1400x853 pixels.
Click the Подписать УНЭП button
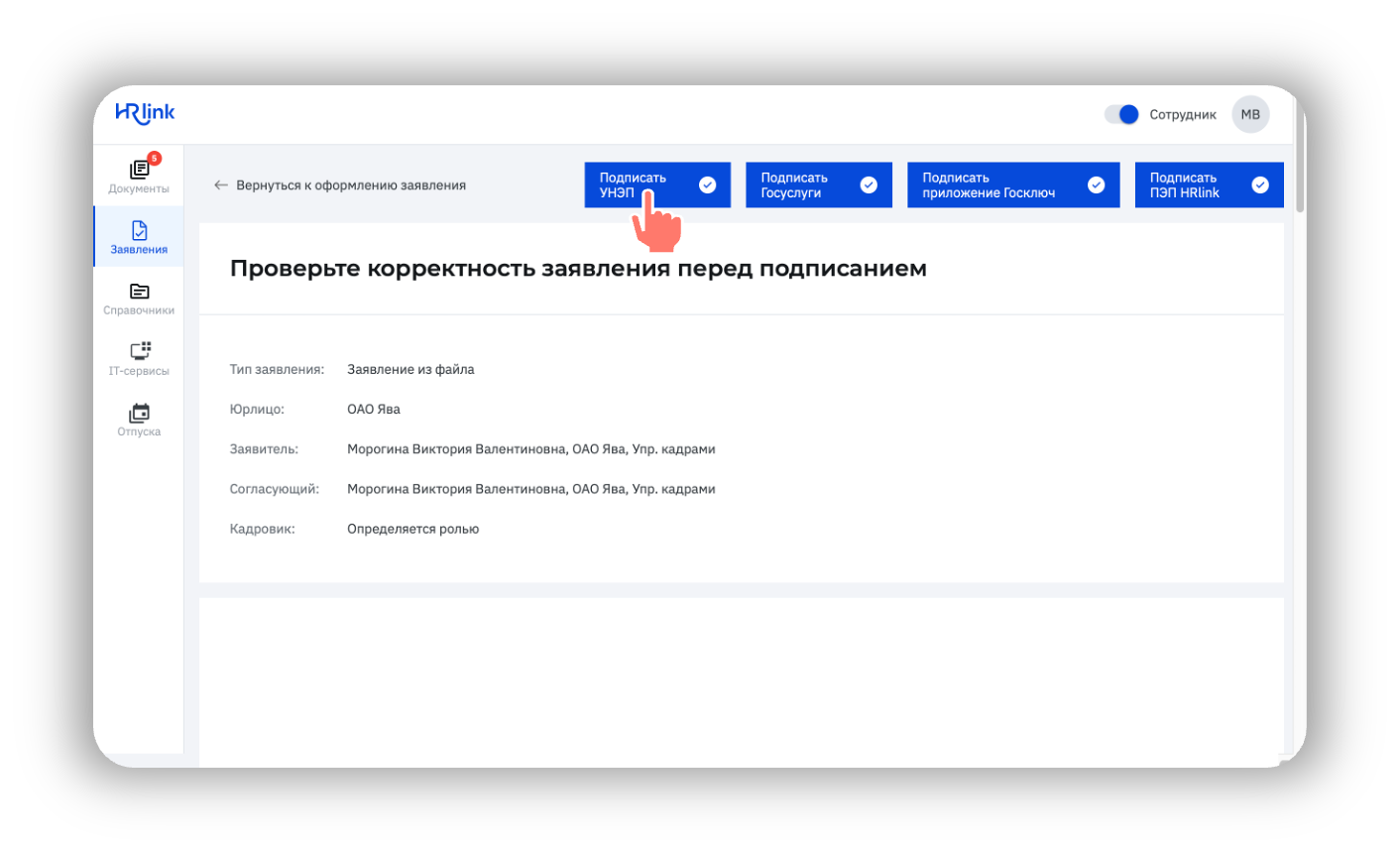[657, 185]
